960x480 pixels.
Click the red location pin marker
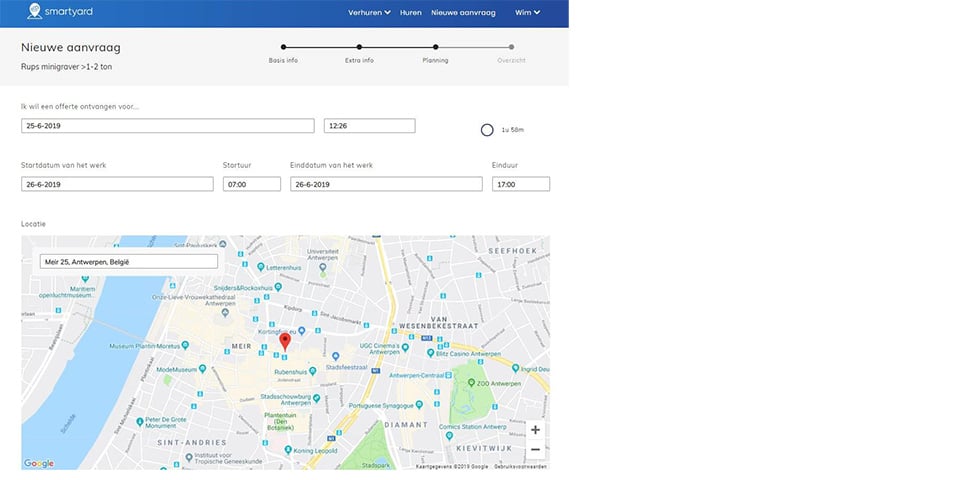point(285,342)
